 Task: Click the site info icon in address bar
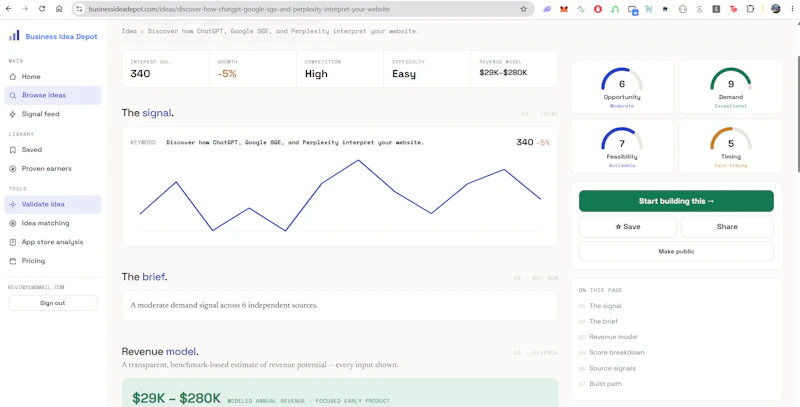pos(79,9)
